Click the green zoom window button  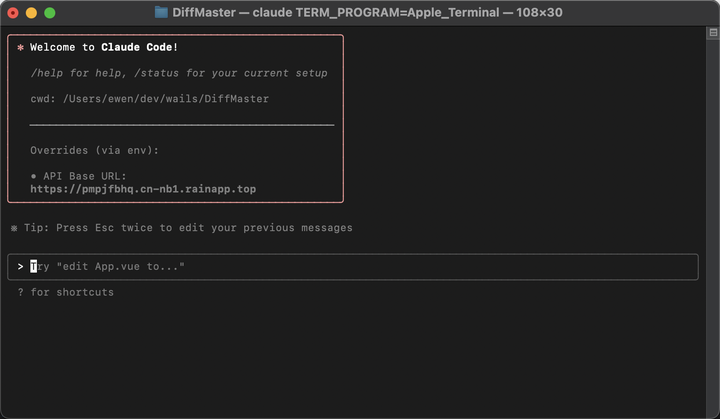(x=50, y=13)
